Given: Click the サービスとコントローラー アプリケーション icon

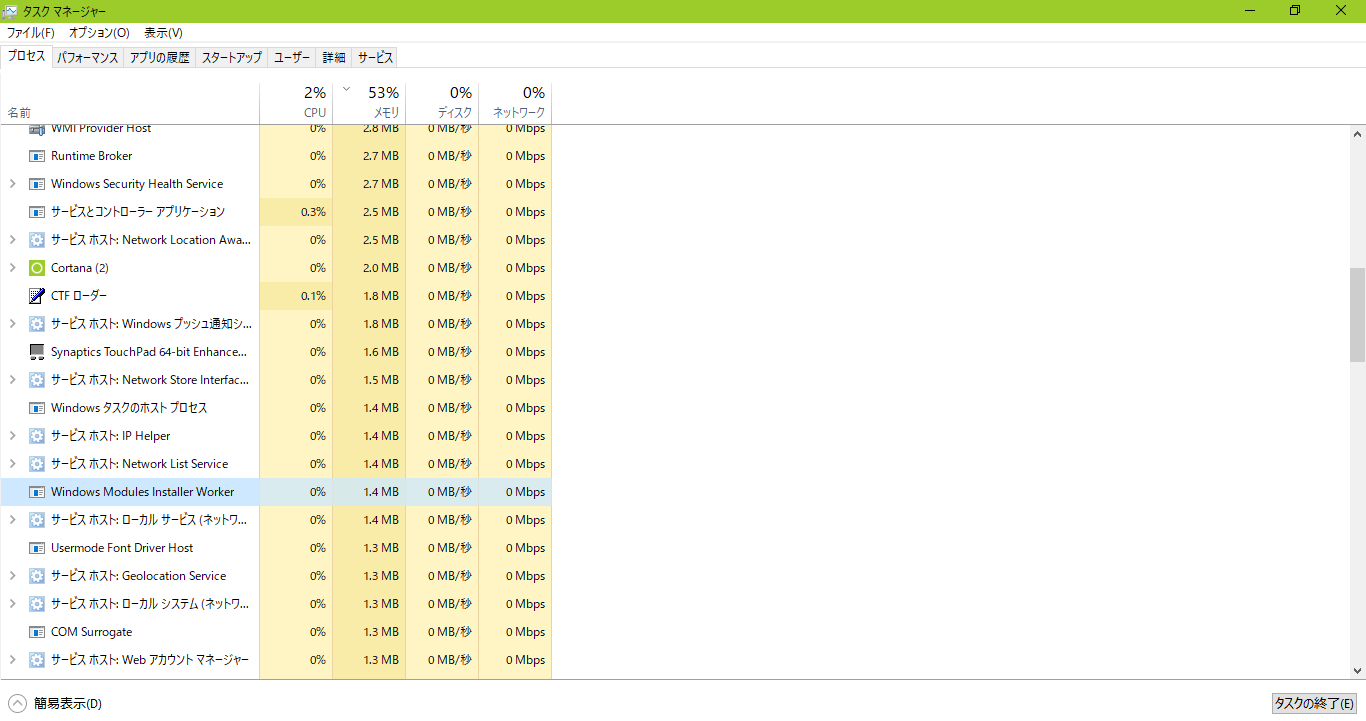Looking at the screenshot, I should 37,212.
